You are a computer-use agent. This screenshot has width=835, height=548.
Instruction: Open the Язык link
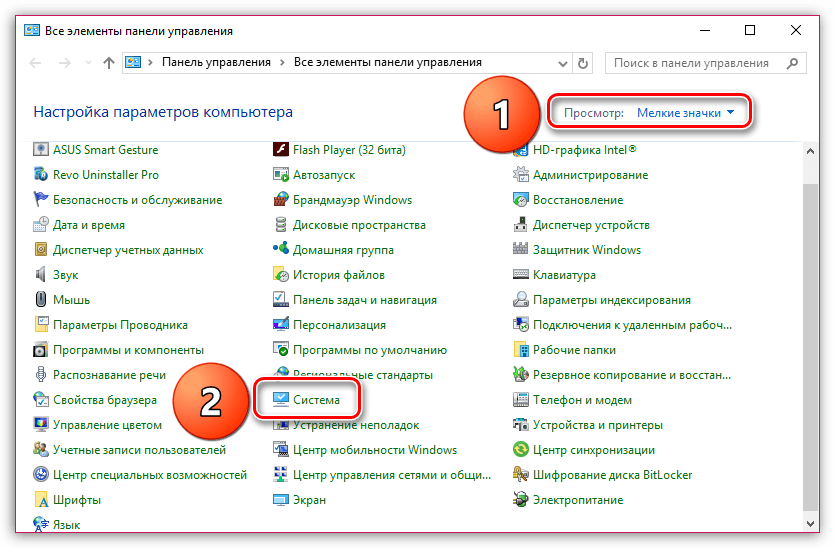67,525
